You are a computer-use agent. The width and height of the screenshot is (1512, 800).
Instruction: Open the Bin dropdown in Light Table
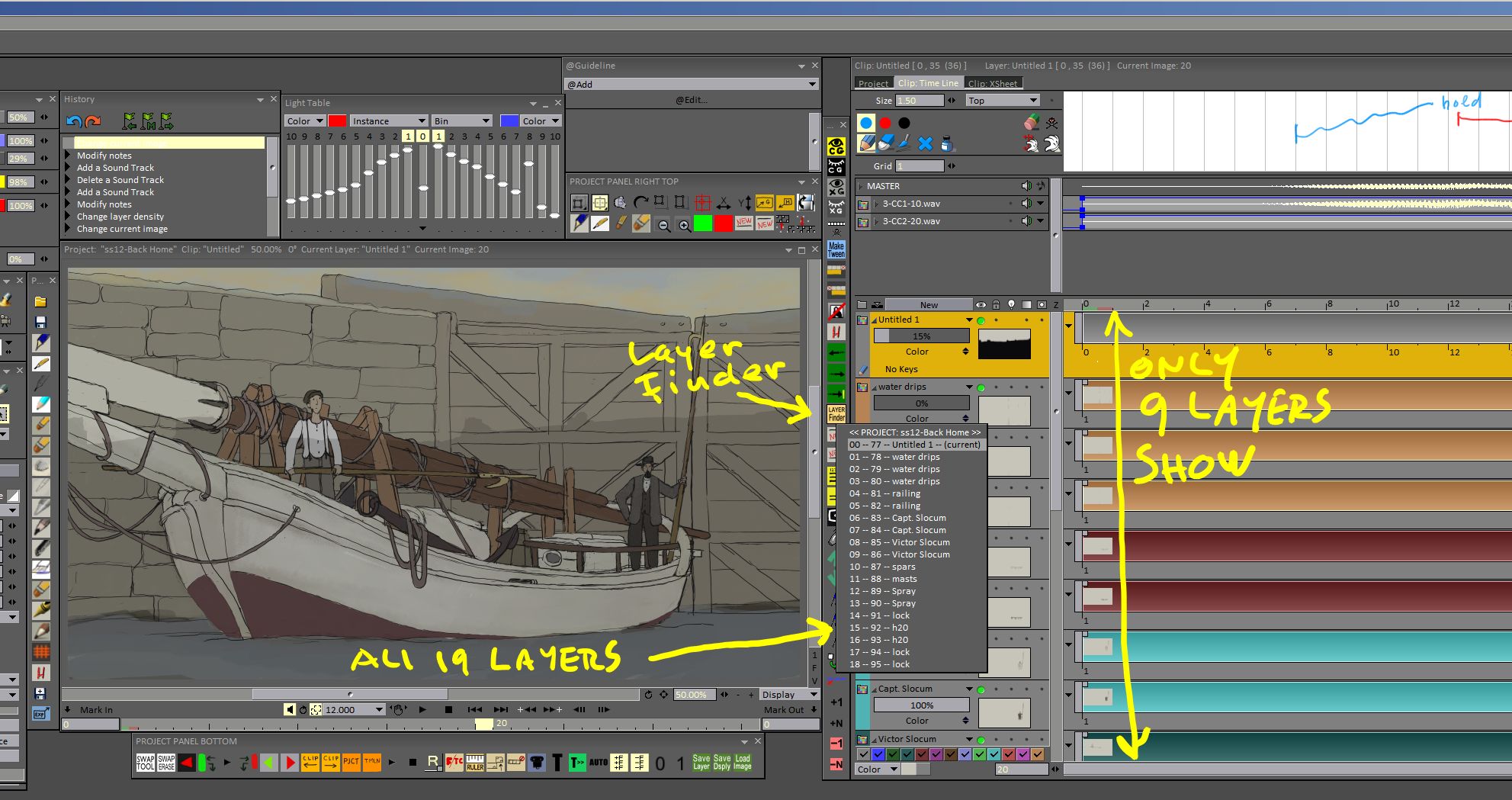[x=462, y=121]
